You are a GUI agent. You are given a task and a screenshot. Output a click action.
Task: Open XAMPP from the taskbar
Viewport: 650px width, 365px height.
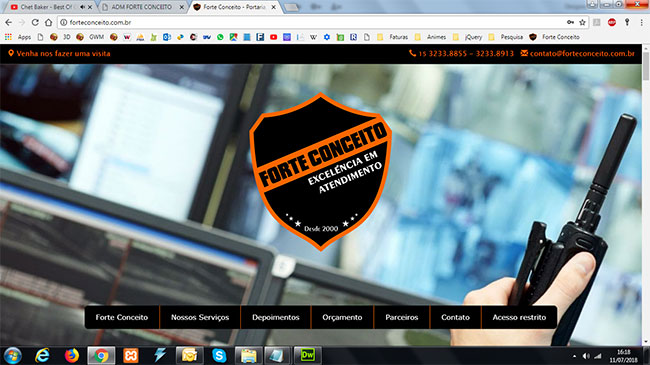[131, 355]
